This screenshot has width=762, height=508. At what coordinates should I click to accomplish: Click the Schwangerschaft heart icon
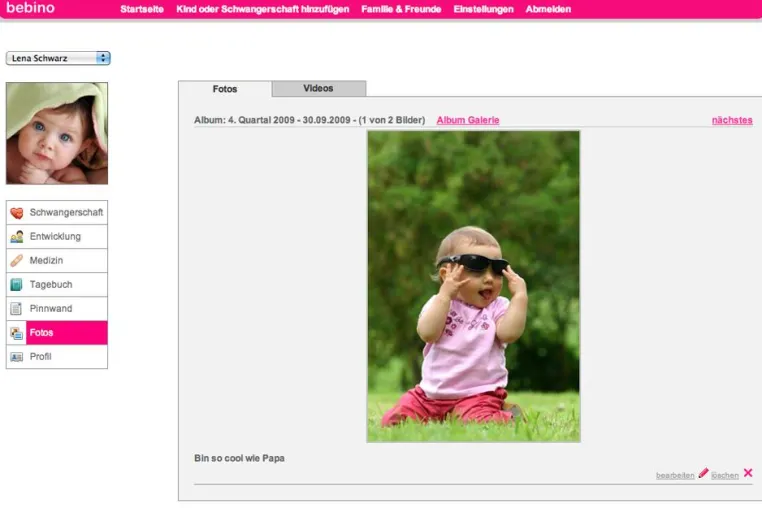click(x=17, y=213)
